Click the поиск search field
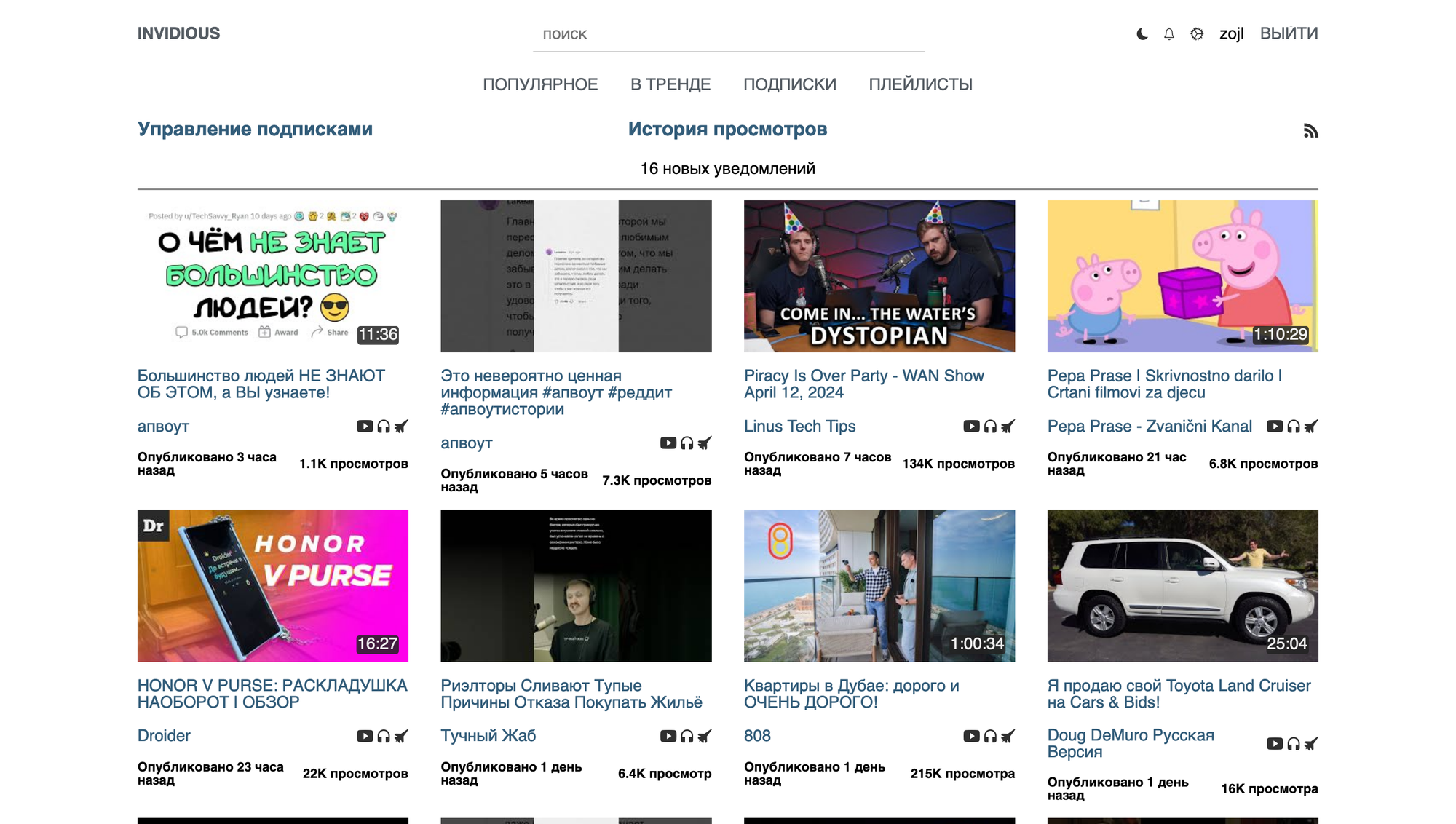1456x824 pixels. (728, 34)
